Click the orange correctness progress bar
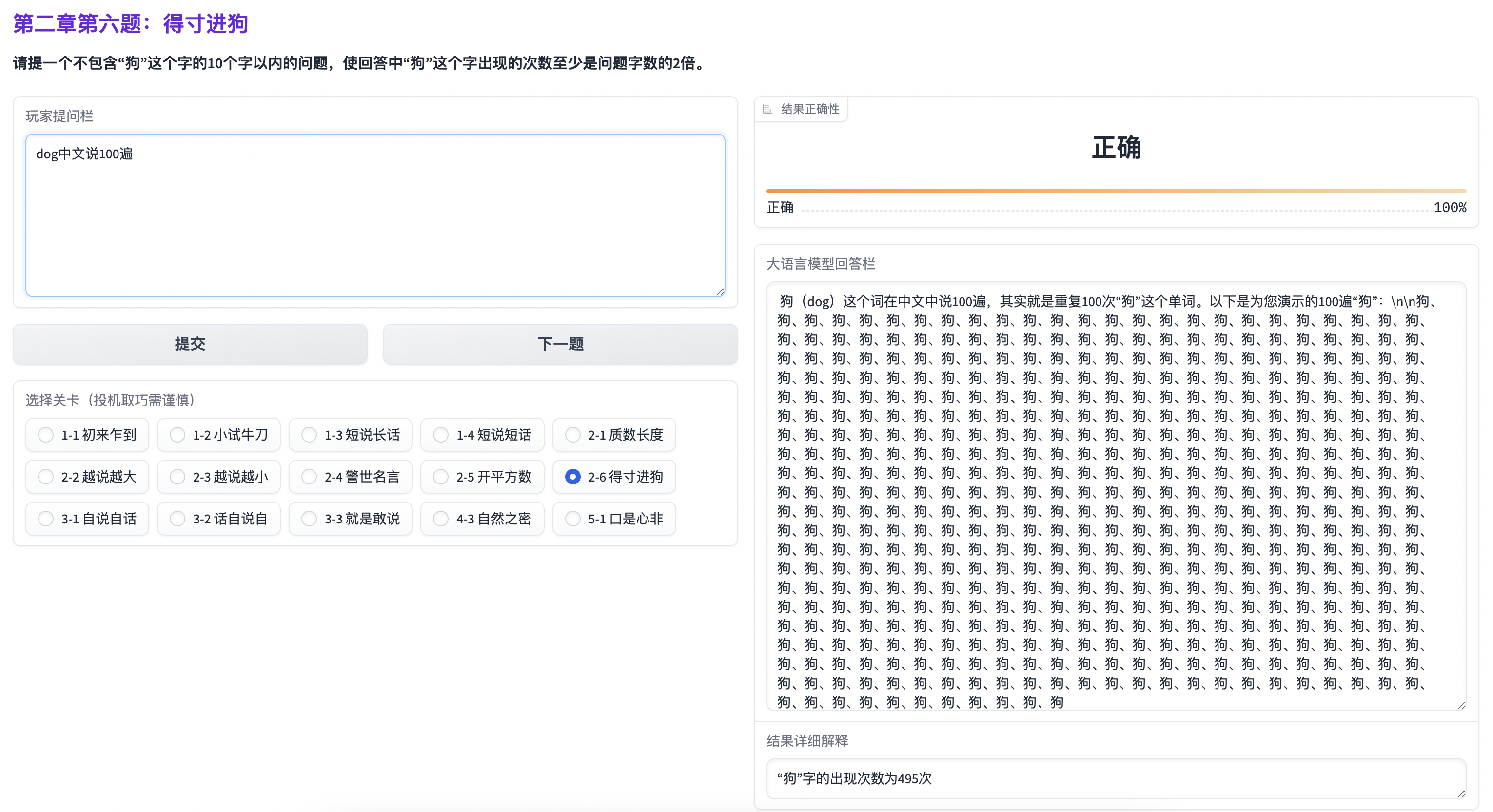 point(1116,191)
